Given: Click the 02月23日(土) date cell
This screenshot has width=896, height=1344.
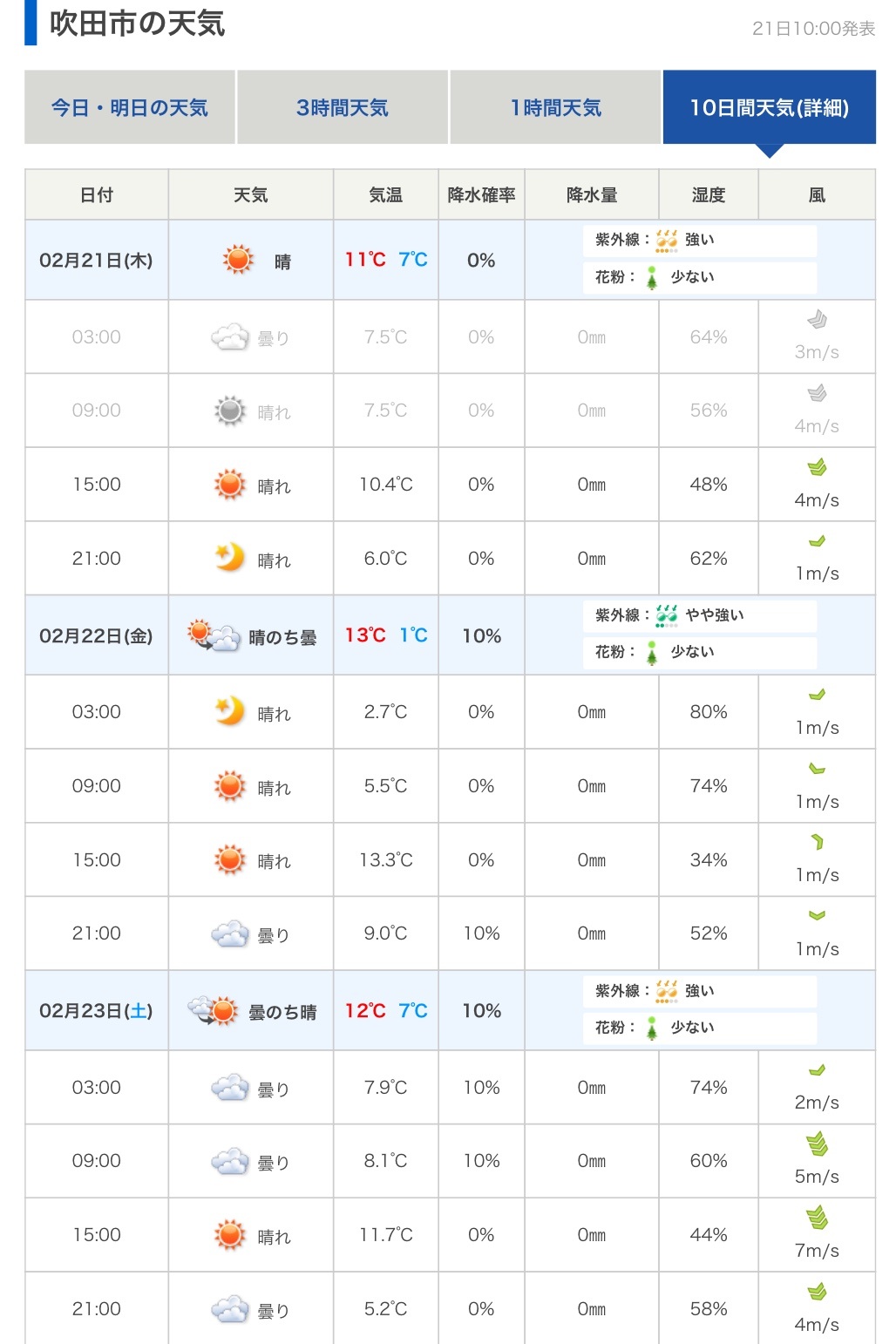Looking at the screenshot, I should (96, 1011).
